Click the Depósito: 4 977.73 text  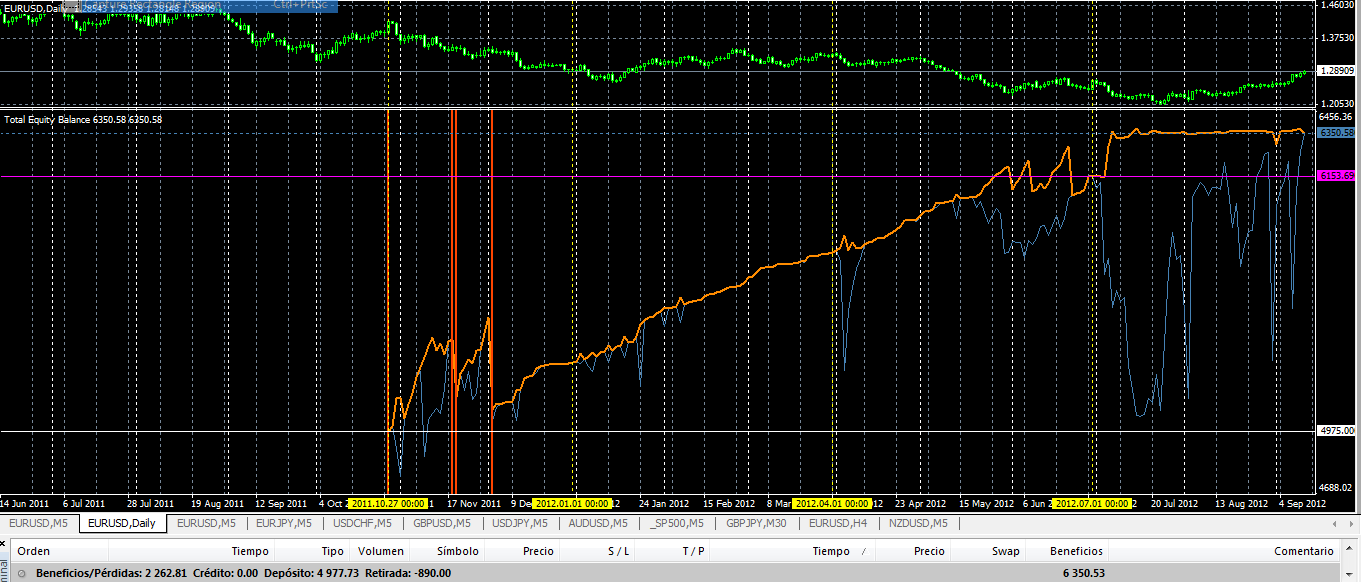[x=311, y=574]
